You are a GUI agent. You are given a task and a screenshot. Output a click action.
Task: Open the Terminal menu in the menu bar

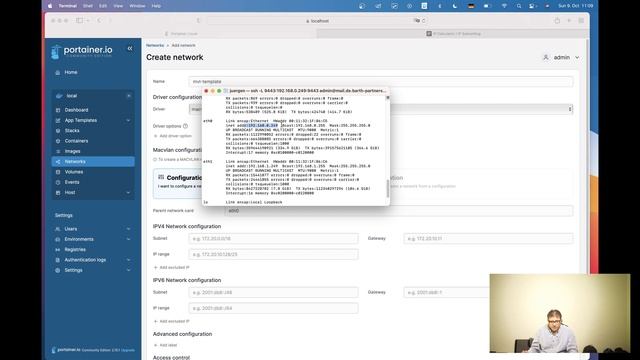click(67, 6)
